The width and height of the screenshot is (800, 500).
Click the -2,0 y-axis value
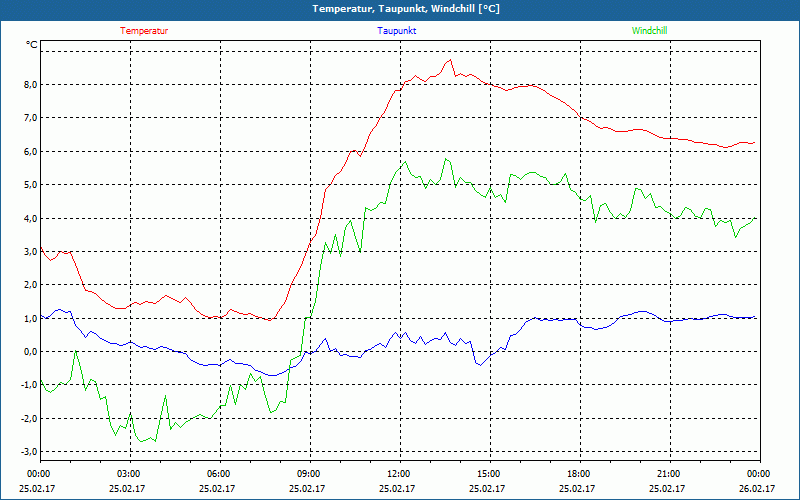point(29,418)
